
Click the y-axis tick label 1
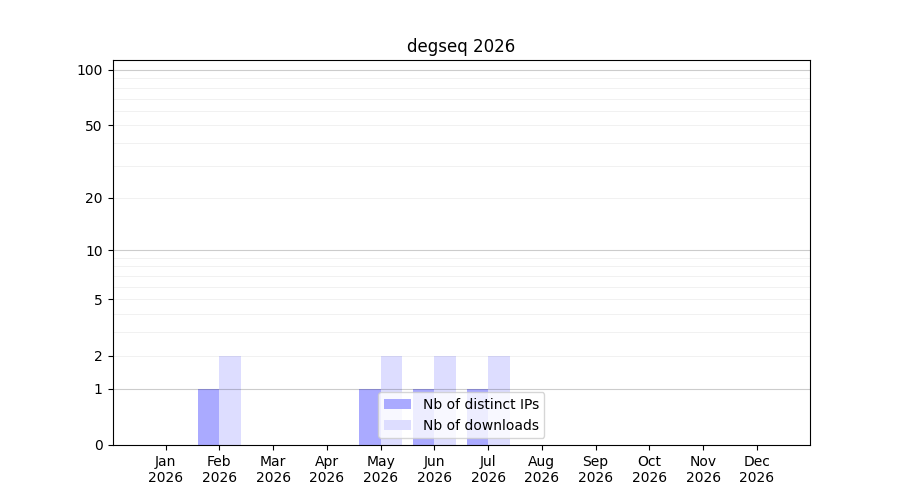99,390
